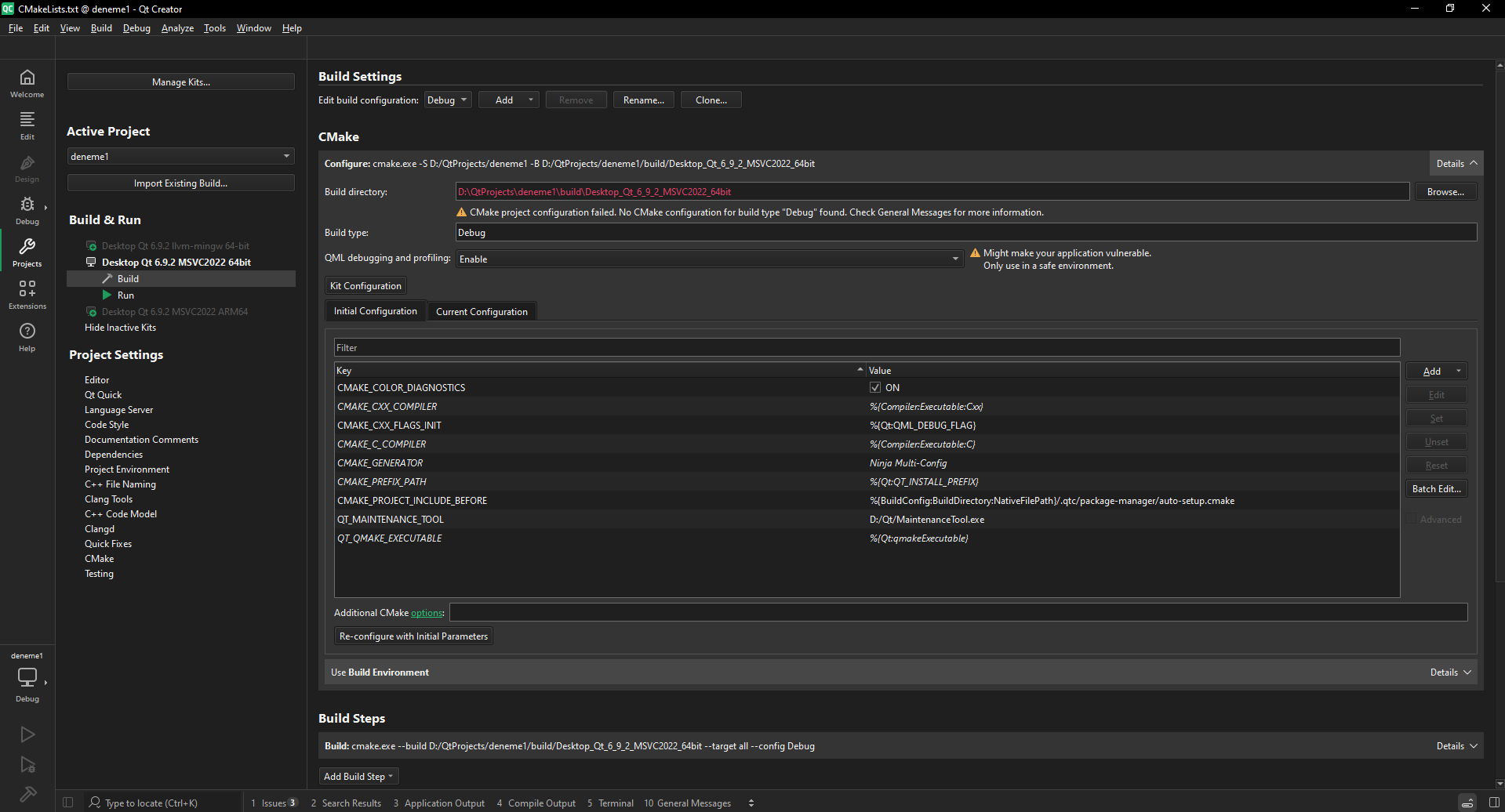1505x812 pixels.
Task: Open the Issues output pane
Action: coord(274,803)
